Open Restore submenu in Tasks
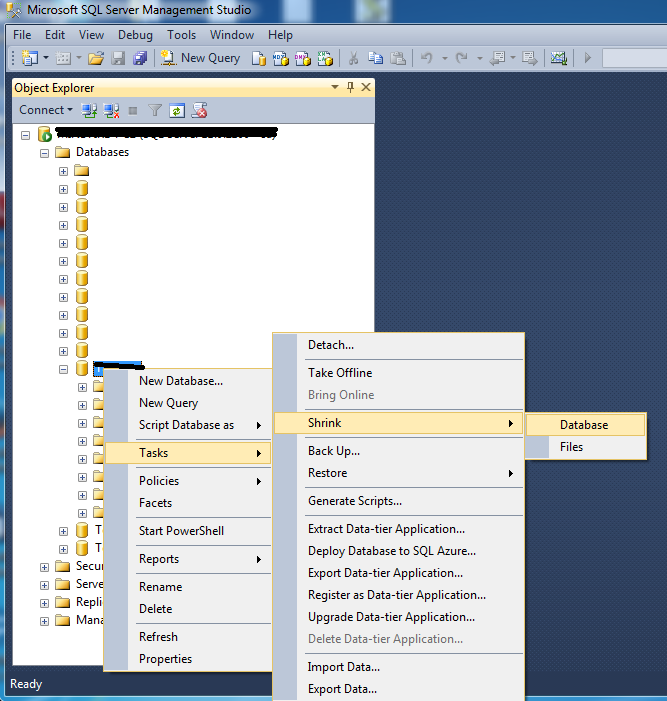This screenshot has width=667, height=701. (x=398, y=473)
